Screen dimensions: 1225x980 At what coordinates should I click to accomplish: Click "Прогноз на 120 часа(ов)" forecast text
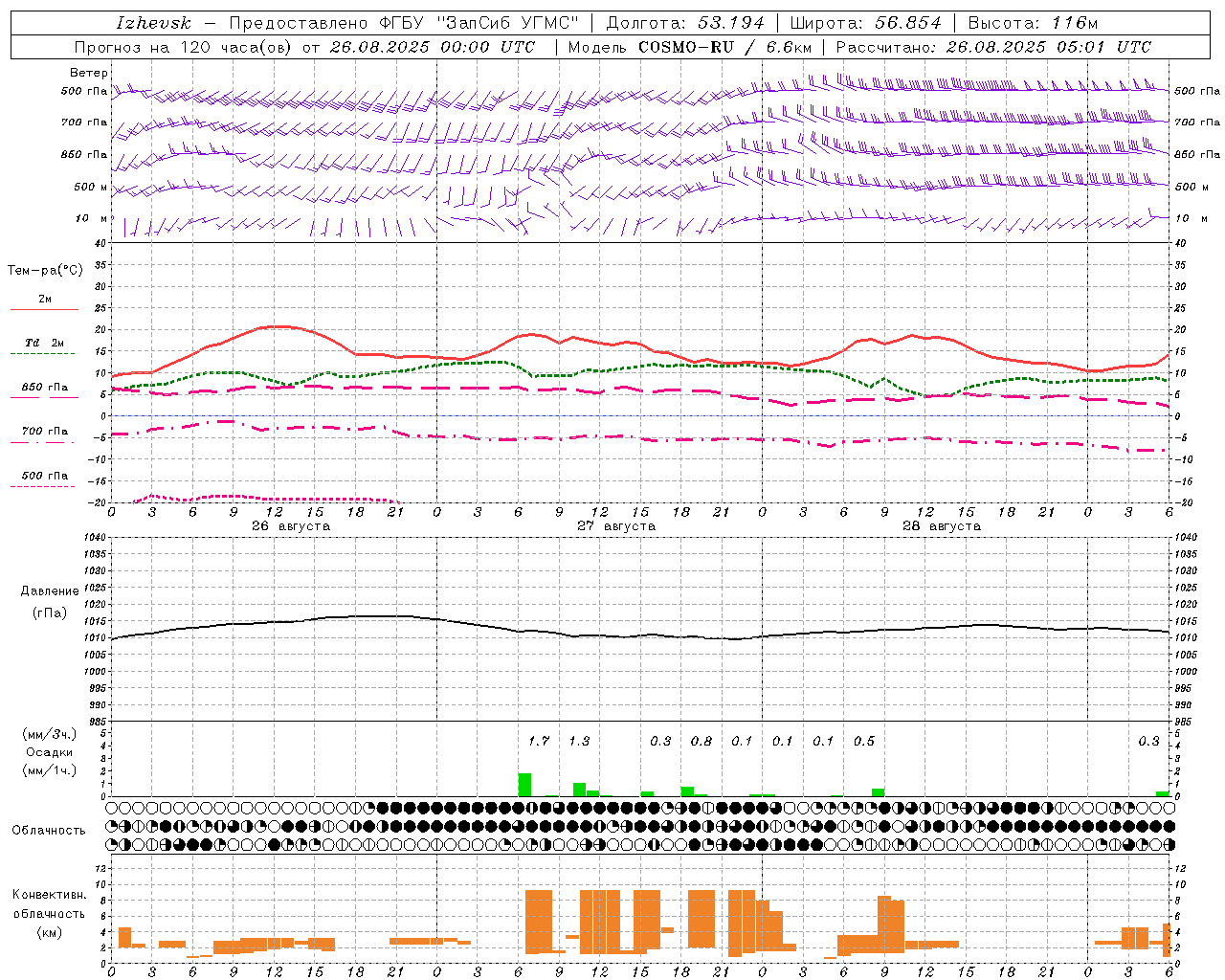(184, 47)
